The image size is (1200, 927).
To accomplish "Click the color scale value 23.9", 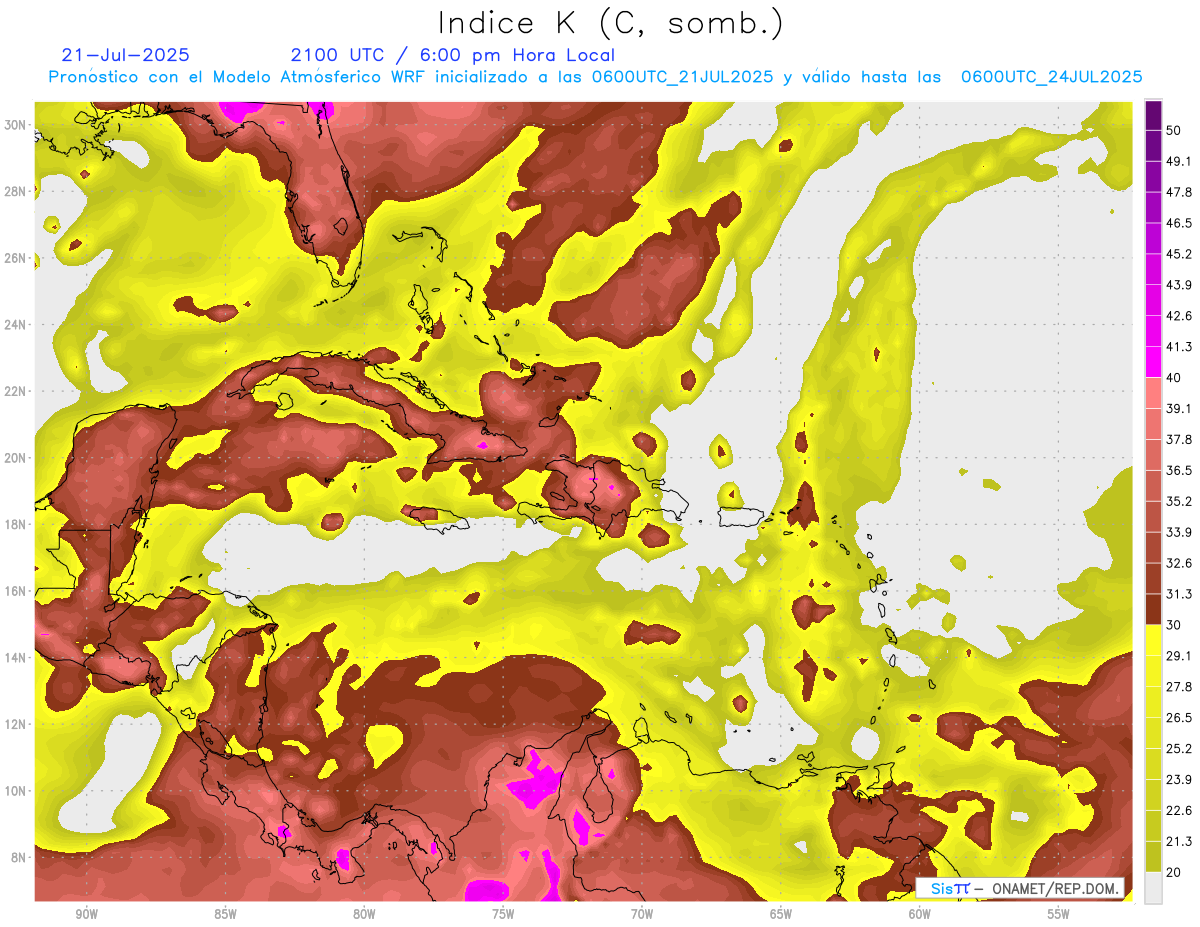I will (1179, 779).
